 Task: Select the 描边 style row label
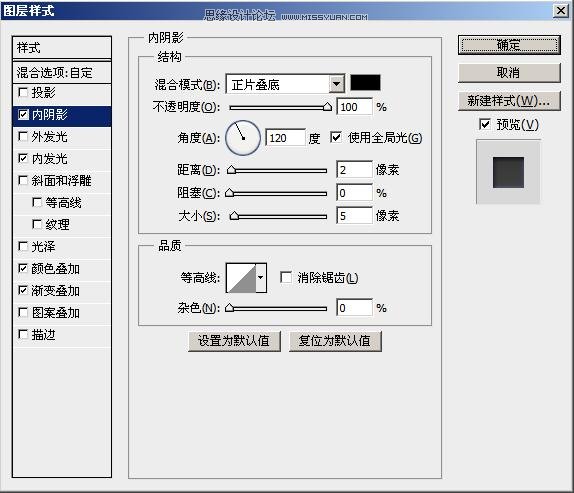pyautogui.click(x=43, y=335)
